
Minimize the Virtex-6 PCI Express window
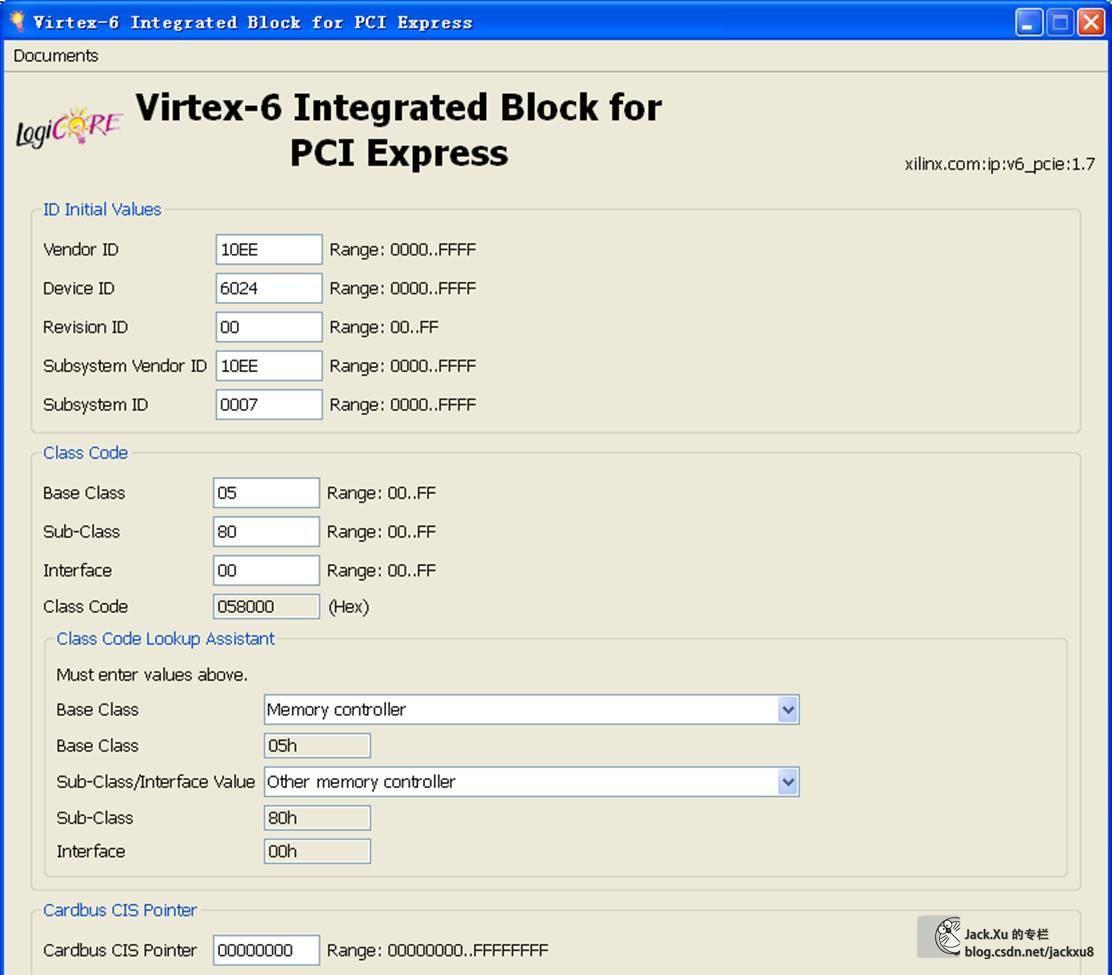click(1028, 22)
